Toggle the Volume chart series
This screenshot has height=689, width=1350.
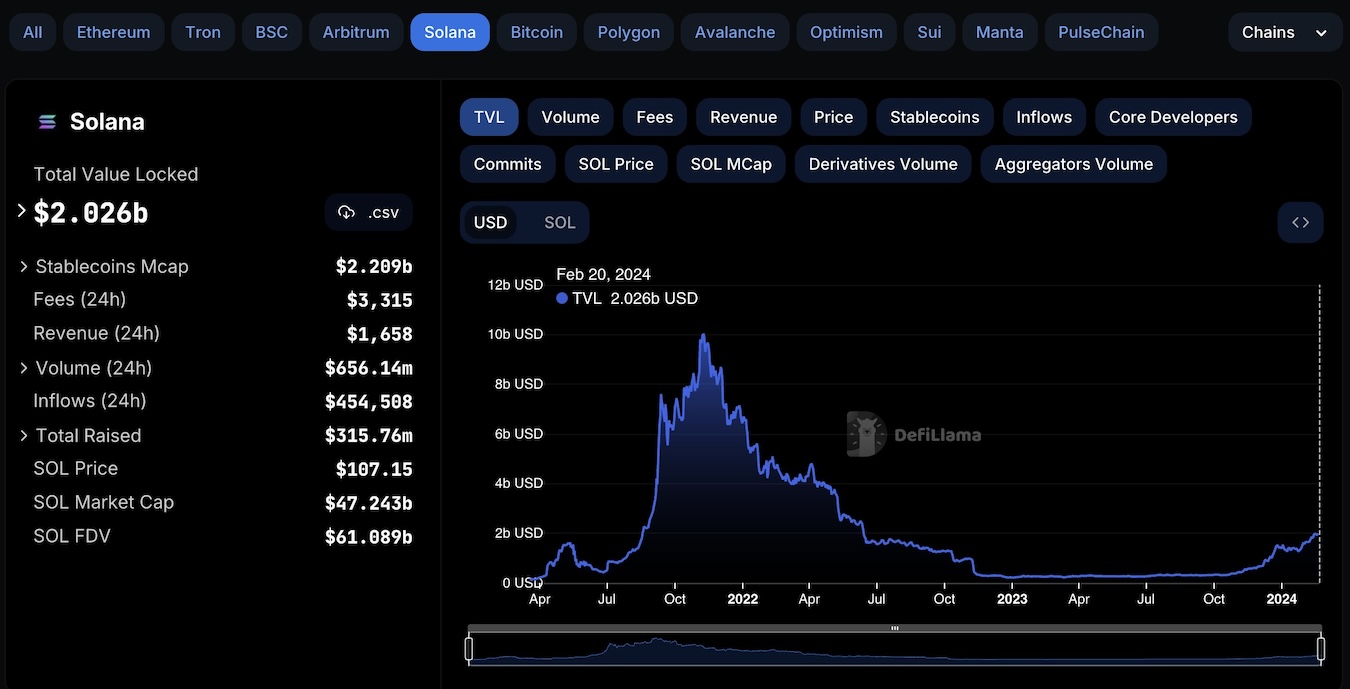[570, 117]
